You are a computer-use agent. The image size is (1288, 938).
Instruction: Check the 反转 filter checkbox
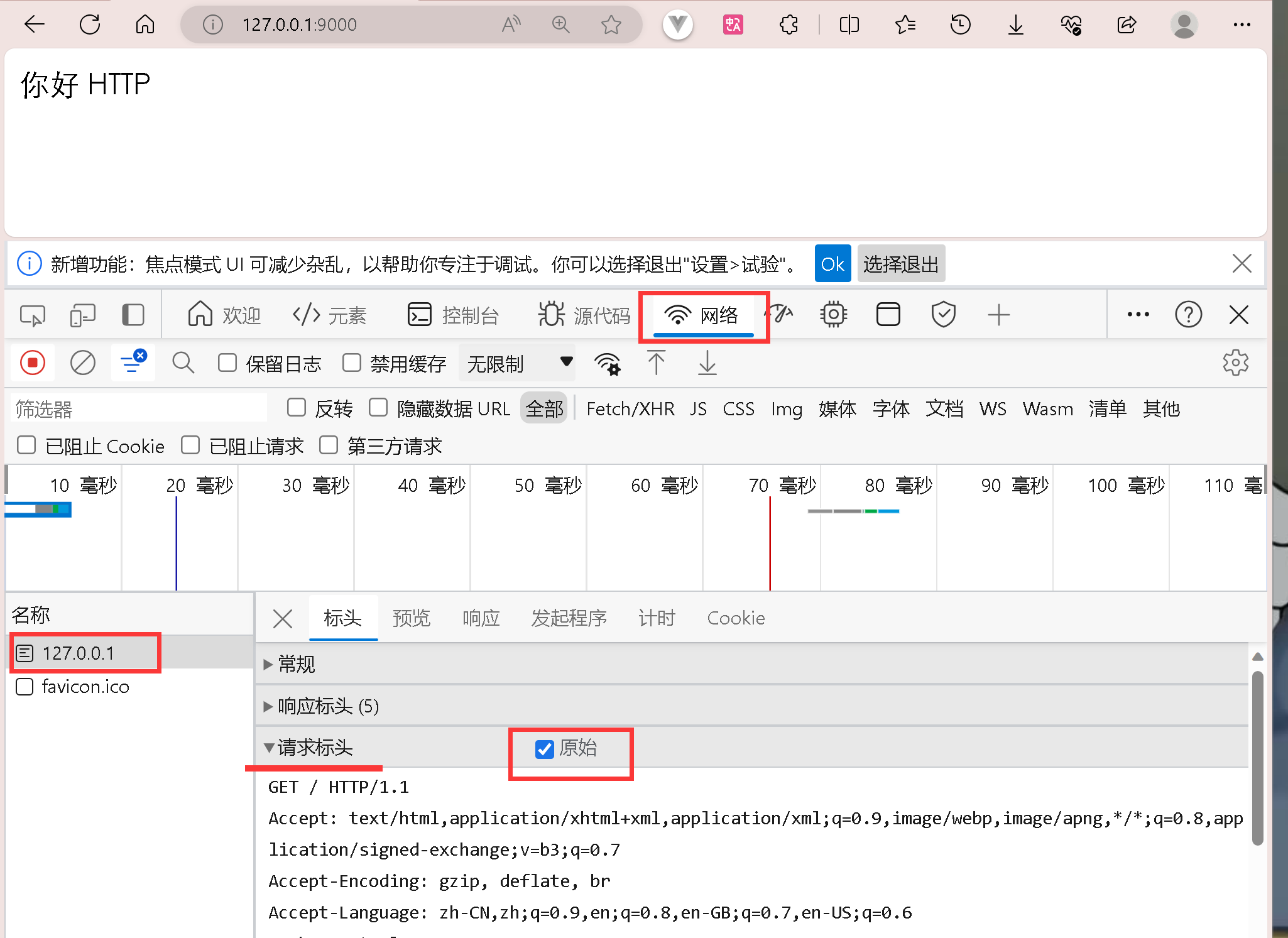[296, 407]
